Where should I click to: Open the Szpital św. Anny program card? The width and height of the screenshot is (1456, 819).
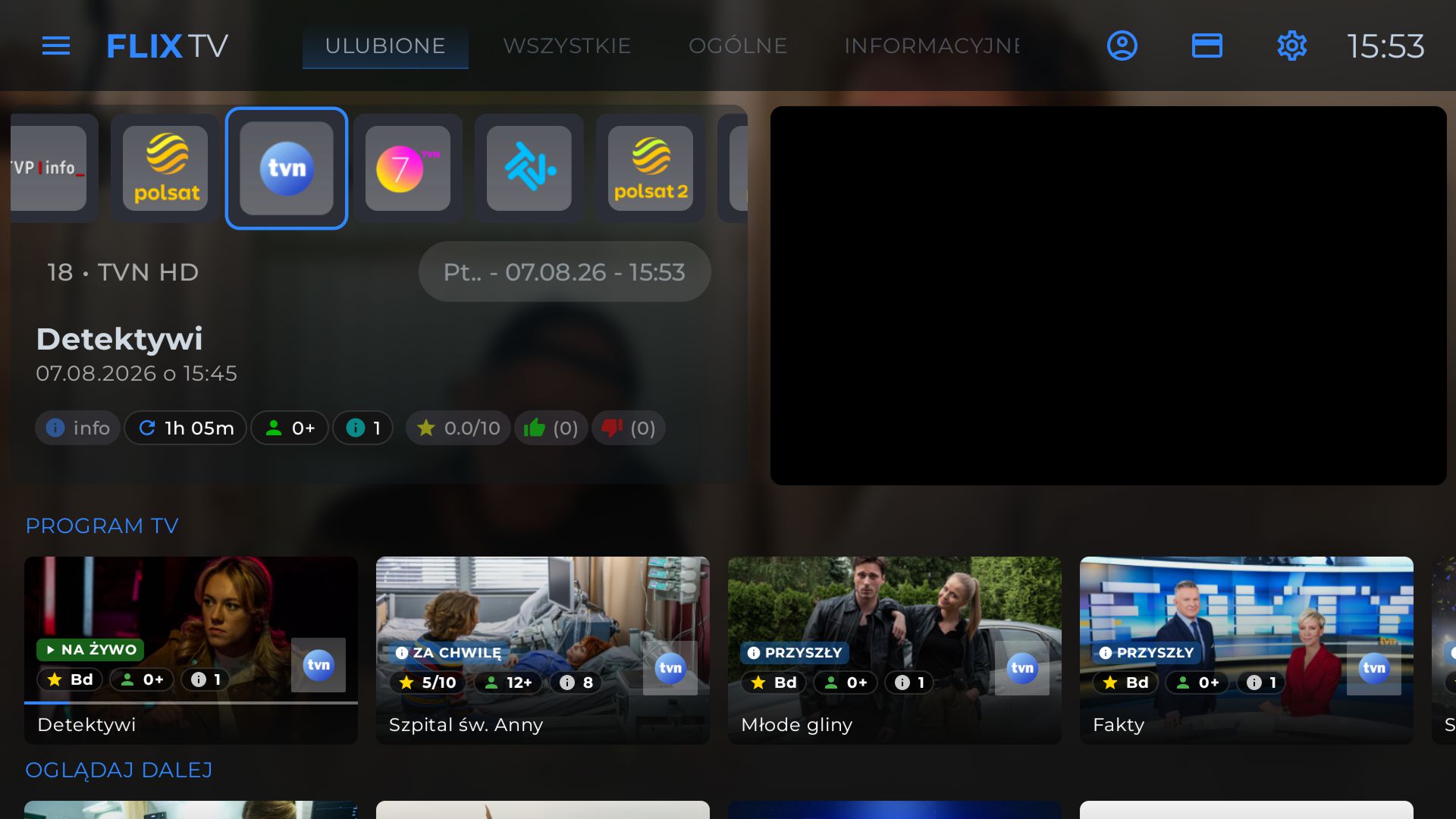coord(543,650)
